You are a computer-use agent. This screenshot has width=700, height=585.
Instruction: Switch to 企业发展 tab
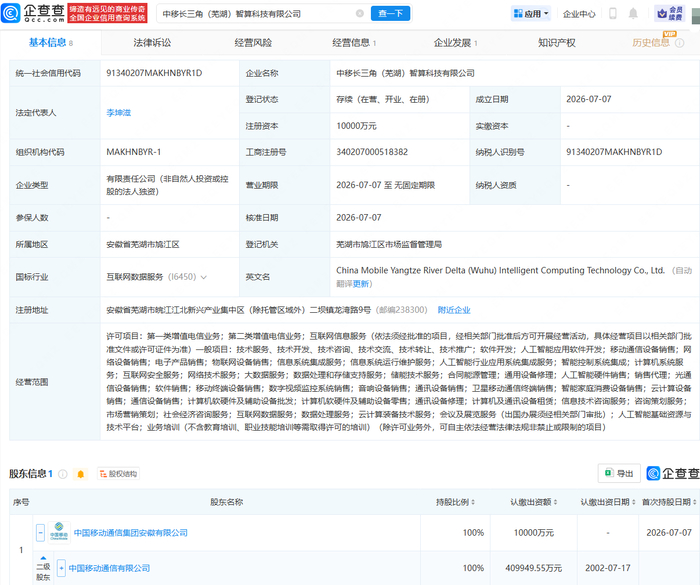[x=455, y=43]
